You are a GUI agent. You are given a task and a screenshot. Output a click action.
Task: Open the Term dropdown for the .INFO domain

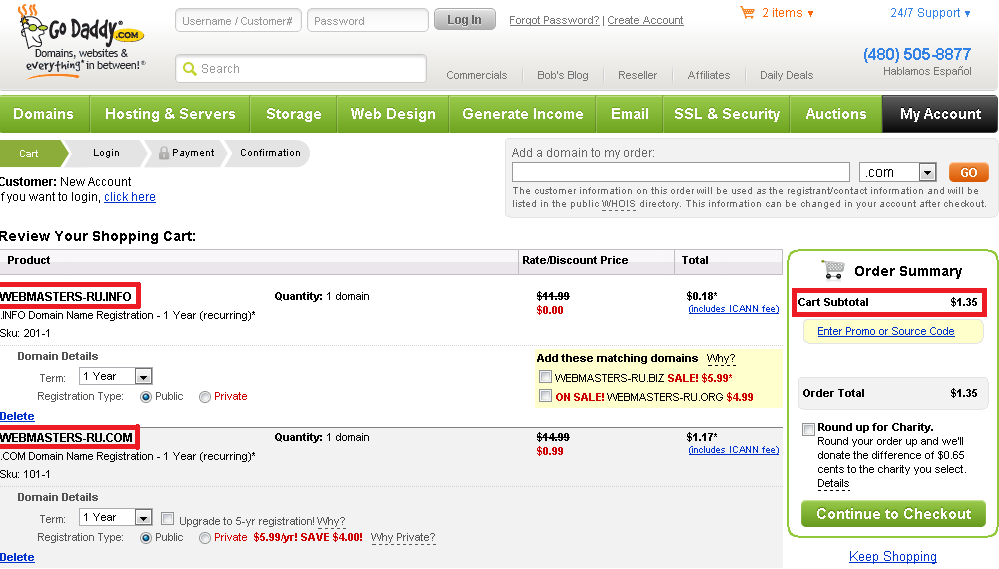[142, 377]
